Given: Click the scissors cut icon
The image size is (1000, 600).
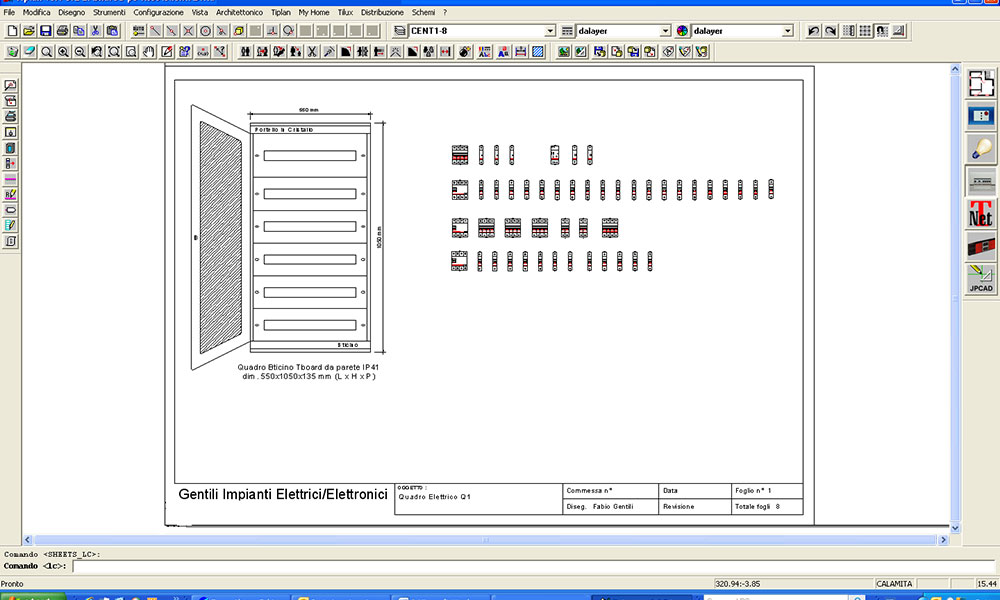Looking at the screenshot, I should point(95,31).
